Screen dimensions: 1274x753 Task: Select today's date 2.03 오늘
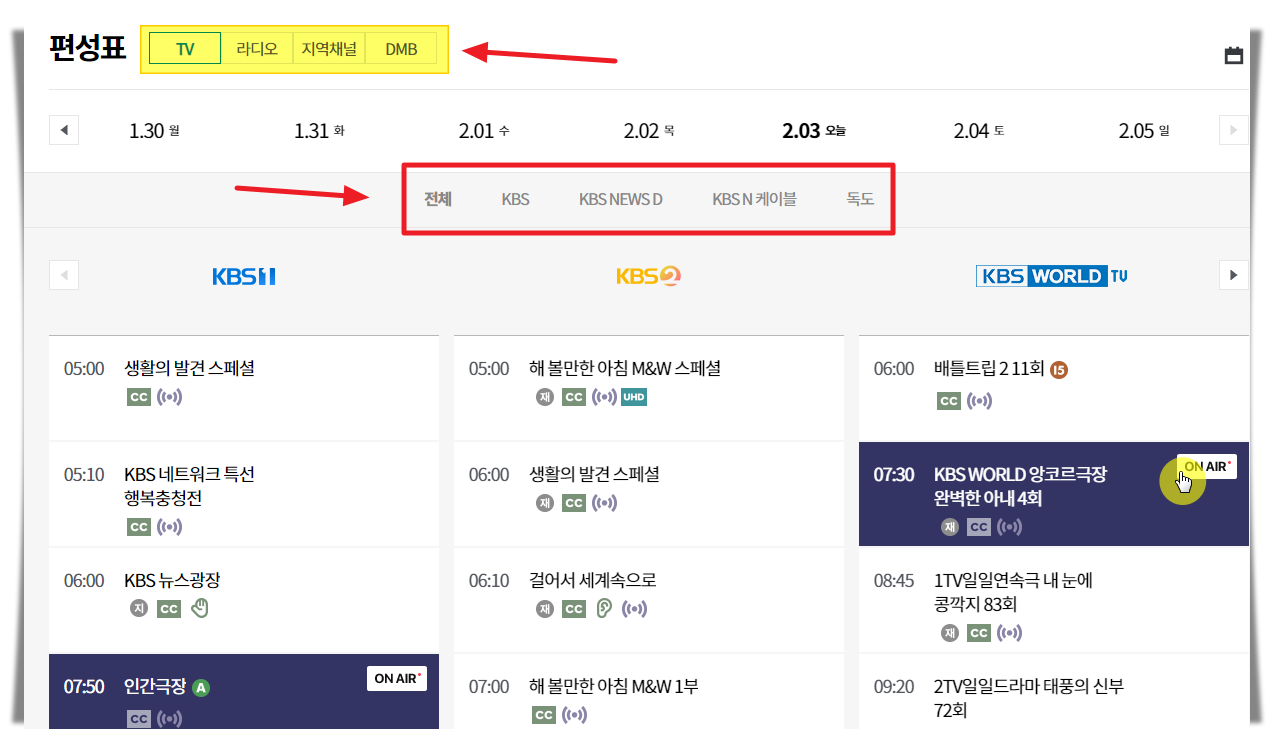[x=814, y=131]
